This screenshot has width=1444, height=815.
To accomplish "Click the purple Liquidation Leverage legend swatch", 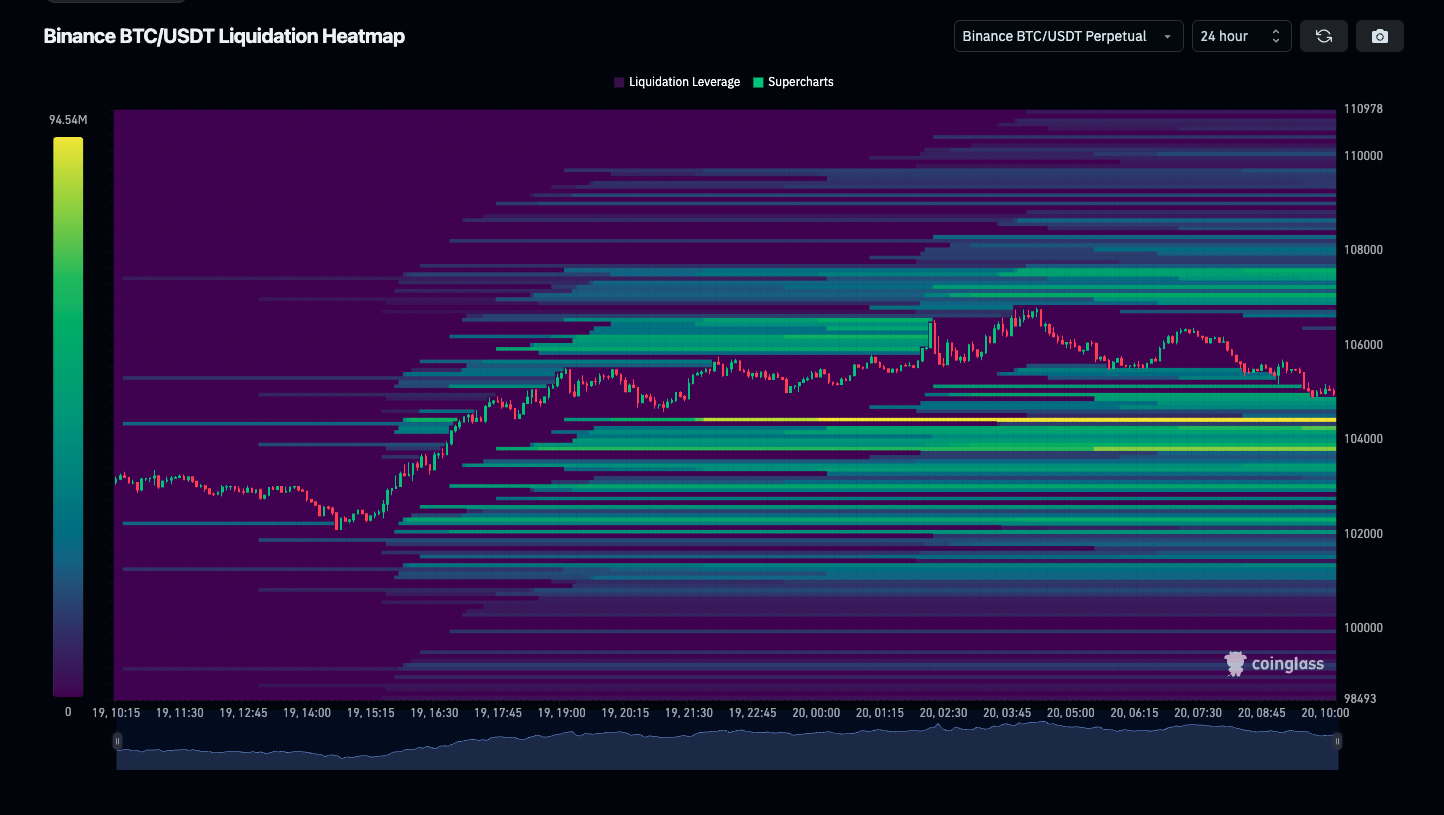I will pos(619,82).
